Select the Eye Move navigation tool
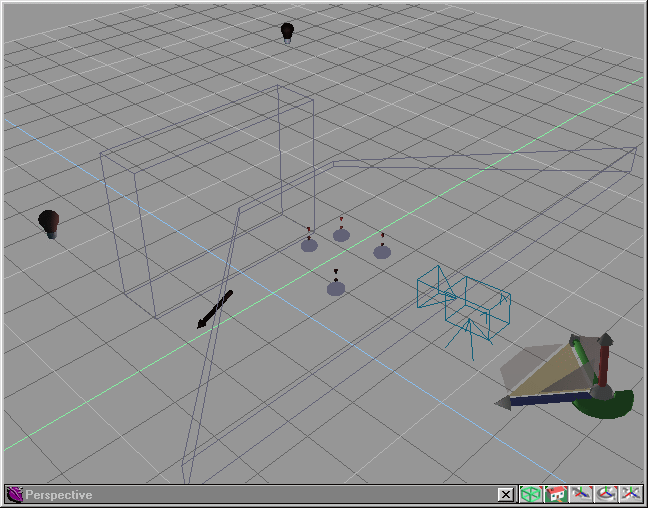648x508 pixels. [581, 494]
